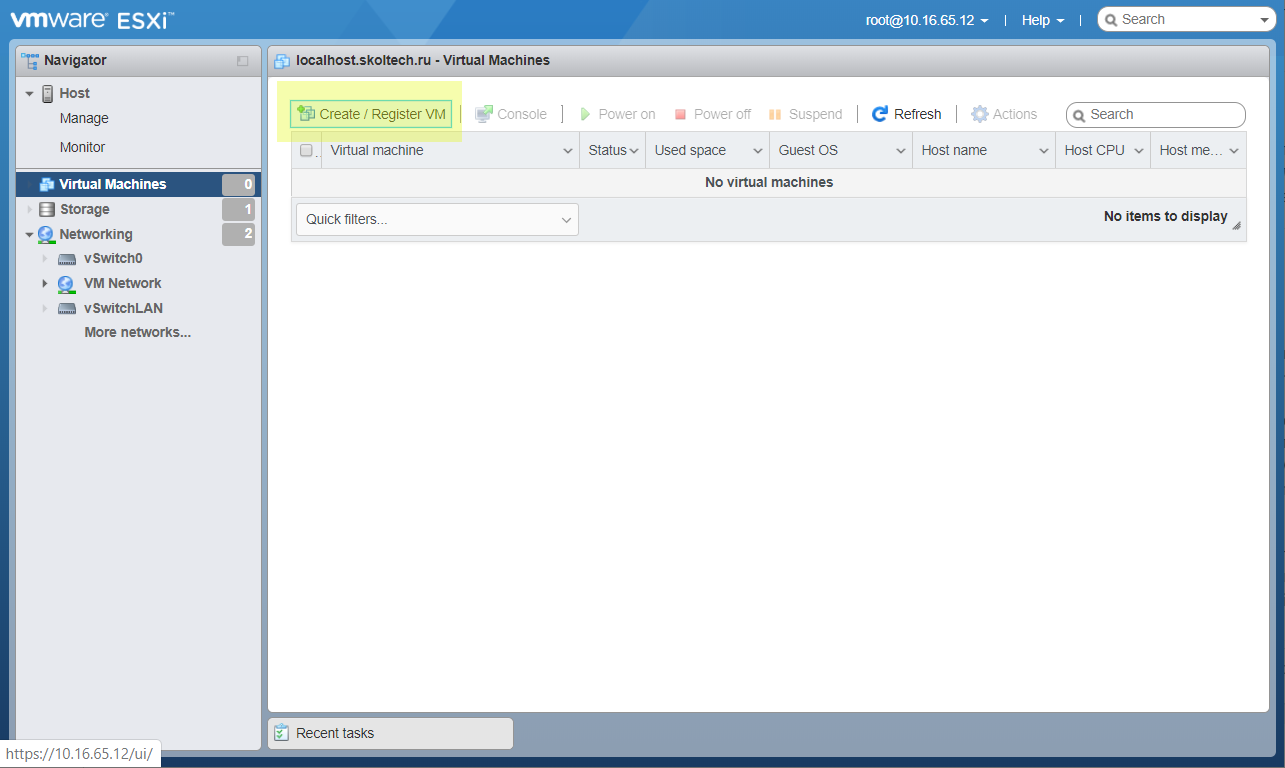Click the orange Suspend pause icon

pos(775,114)
